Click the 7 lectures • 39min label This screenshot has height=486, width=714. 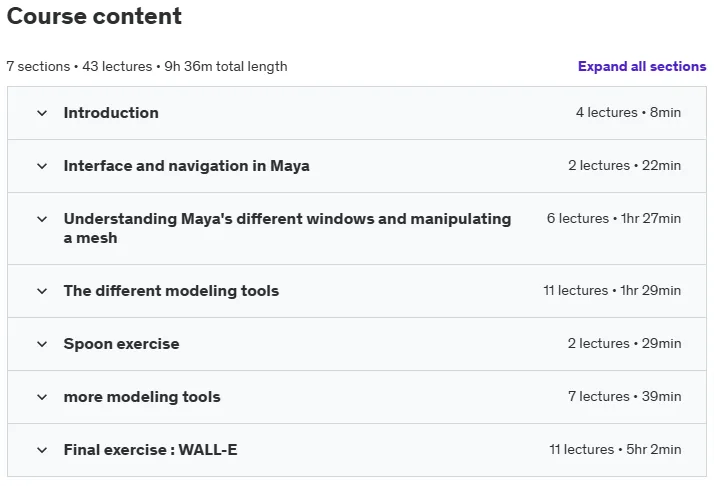(x=625, y=396)
